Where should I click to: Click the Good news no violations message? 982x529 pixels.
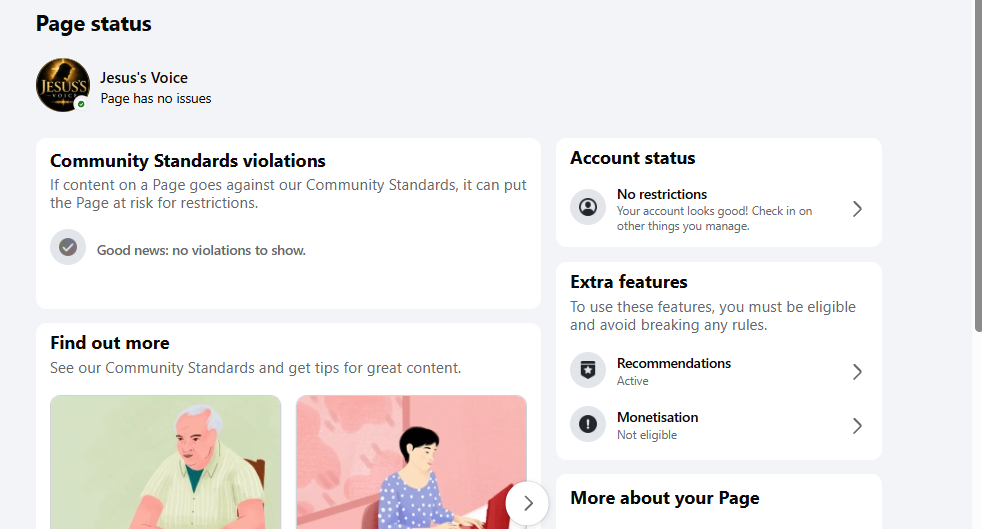[201, 250]
